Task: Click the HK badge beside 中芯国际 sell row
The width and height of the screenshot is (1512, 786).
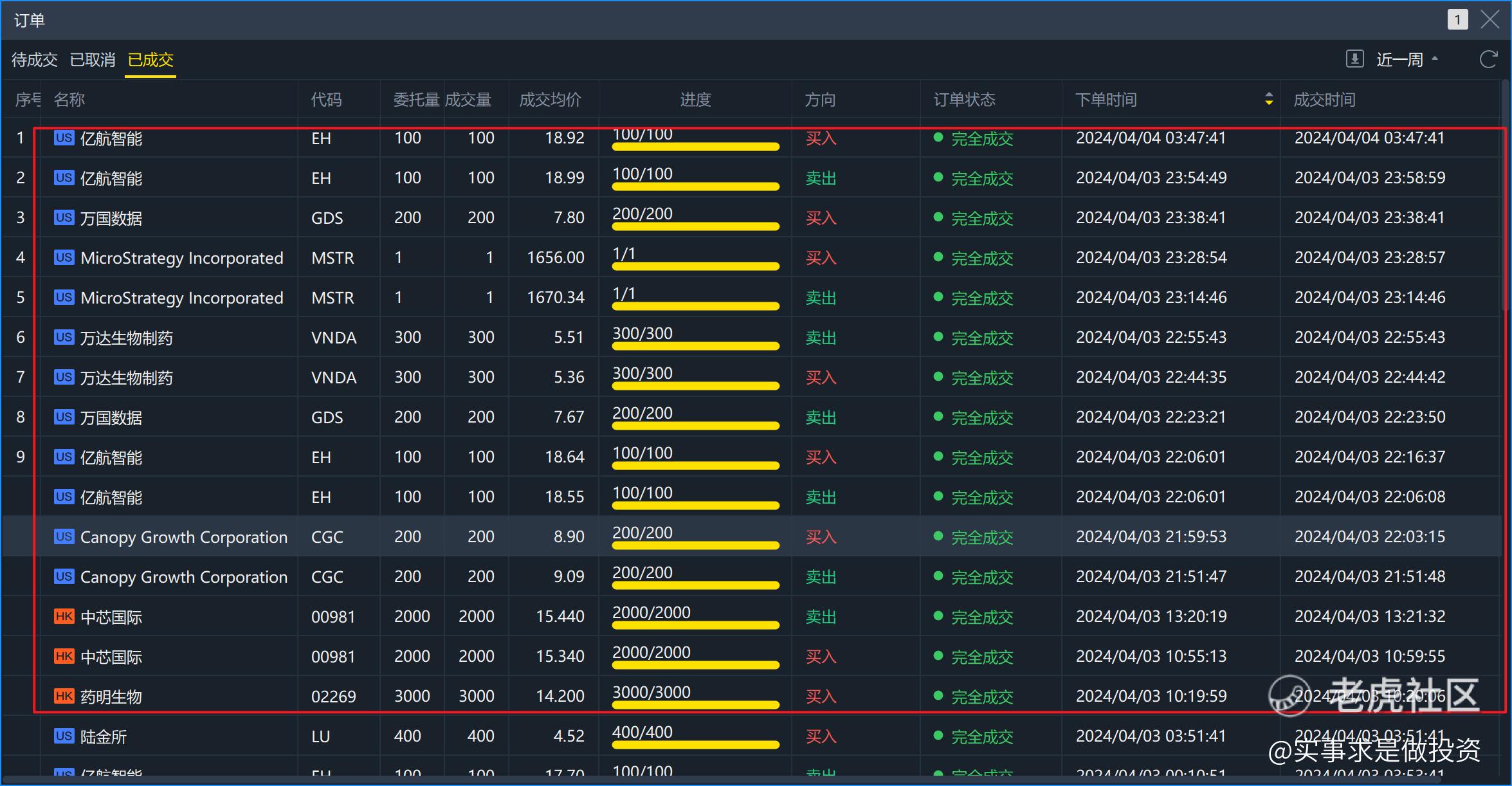Action: click(x=64, y=616)
